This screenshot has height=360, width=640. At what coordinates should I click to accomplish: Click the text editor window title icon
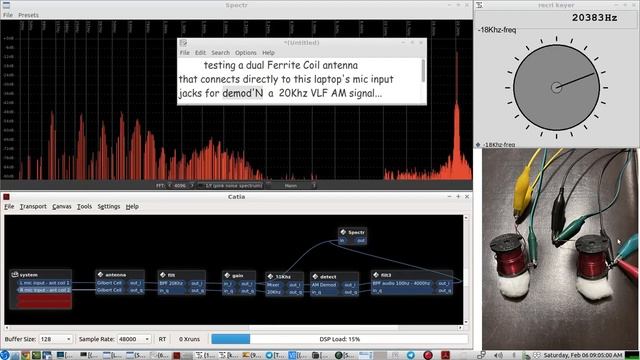183,43
